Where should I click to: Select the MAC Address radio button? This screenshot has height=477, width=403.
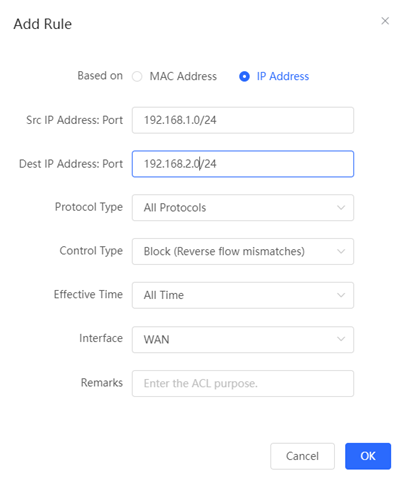(x=137, y=76)
